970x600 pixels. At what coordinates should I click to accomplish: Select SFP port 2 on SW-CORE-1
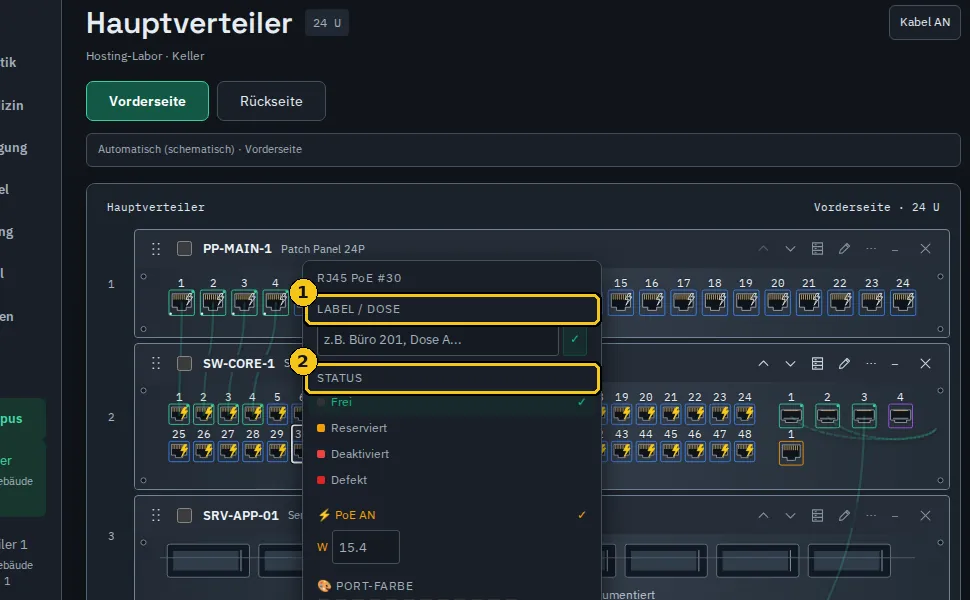827,416
